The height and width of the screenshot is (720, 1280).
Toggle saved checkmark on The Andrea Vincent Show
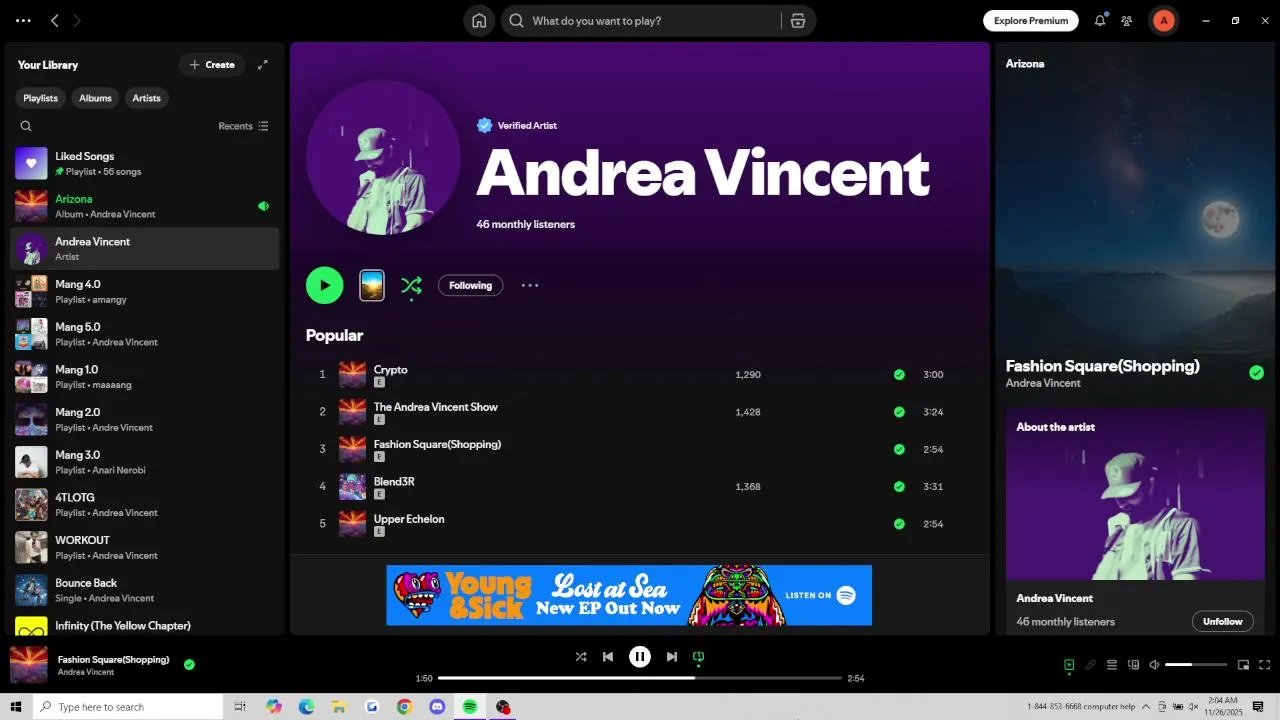coord(899,412)
